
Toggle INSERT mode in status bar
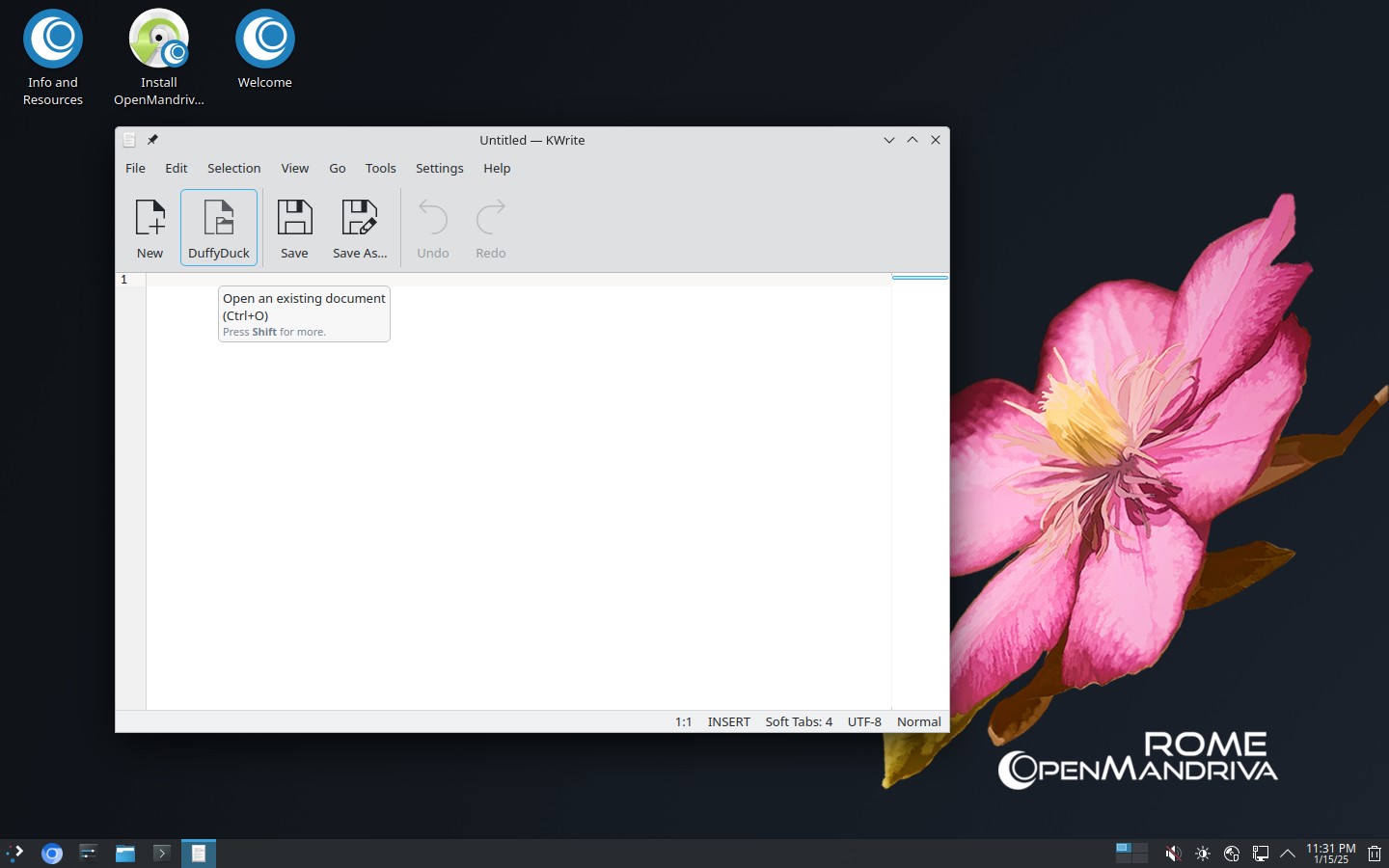click(x=728, y=721)
